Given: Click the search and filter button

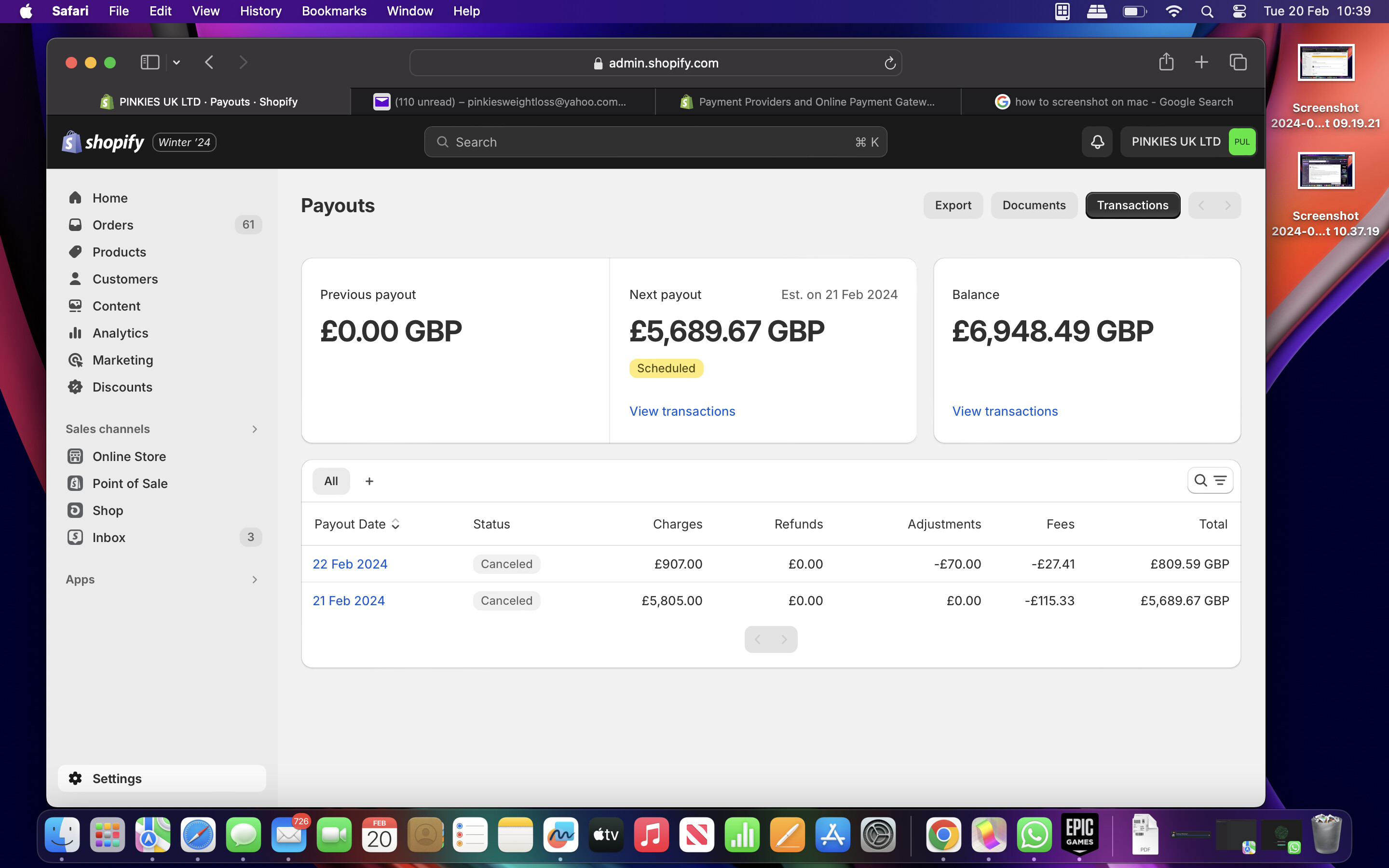Looking at the screenshot, I should pyautogui.click(x=1210, y=480).
